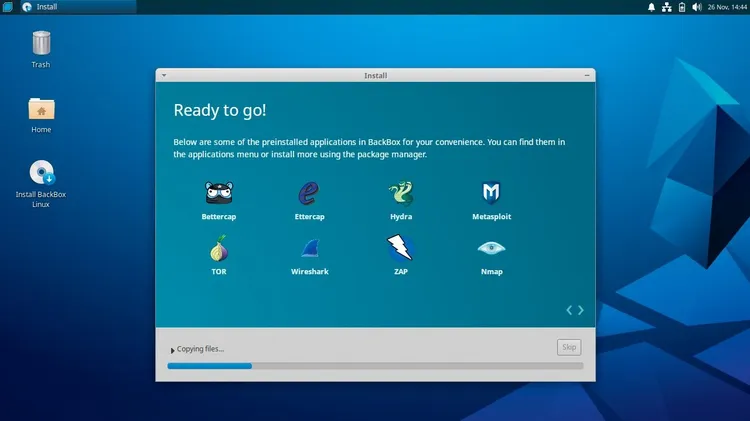Screen dimensions: 750x421
Task: Minimize the Install window
Action: [x=587, y=76]
